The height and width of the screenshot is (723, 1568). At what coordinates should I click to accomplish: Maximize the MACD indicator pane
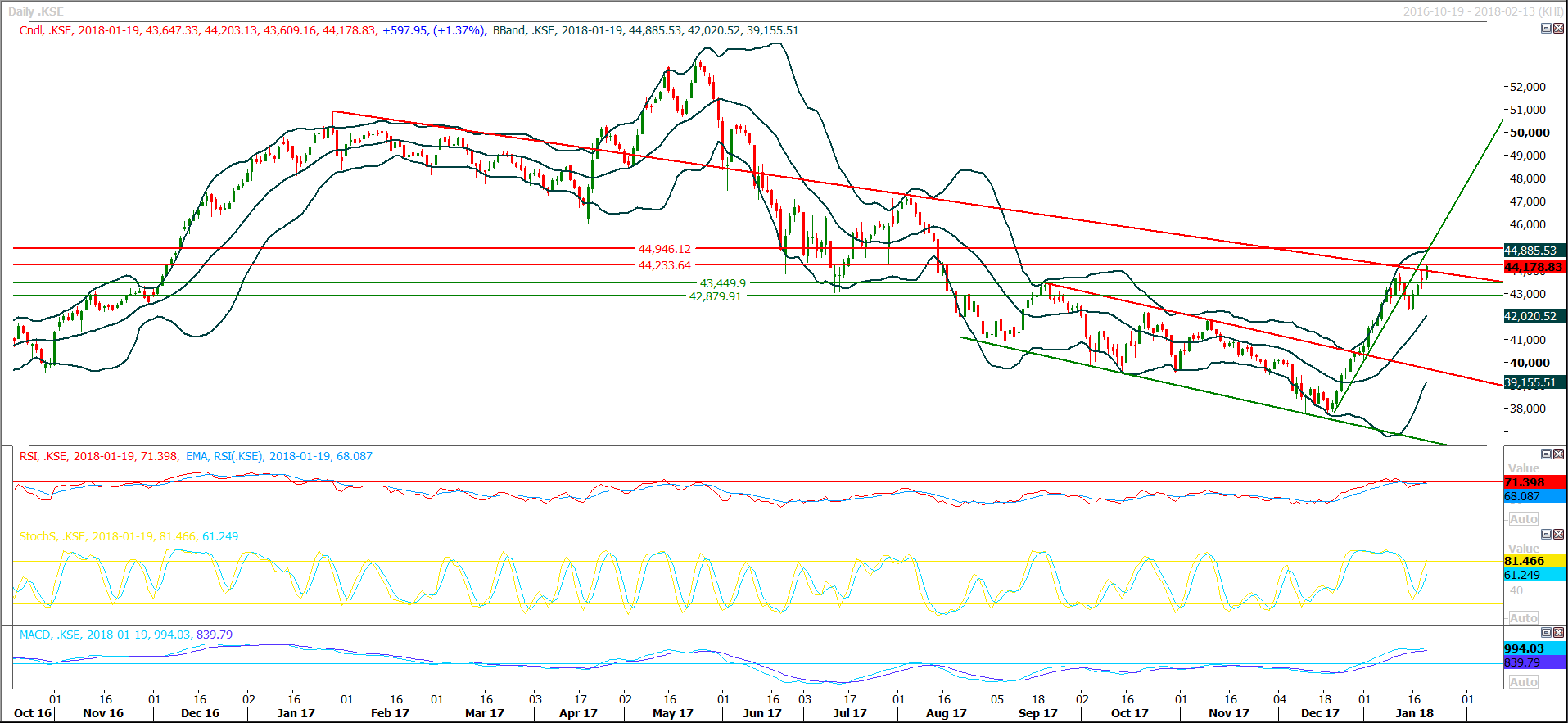(1546, 632)
